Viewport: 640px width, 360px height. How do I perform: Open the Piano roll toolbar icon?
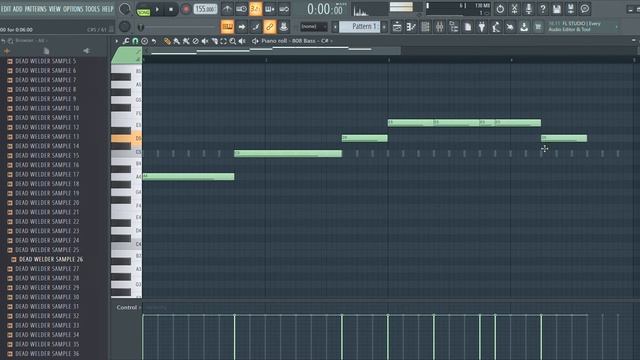(x=411, y=27)
